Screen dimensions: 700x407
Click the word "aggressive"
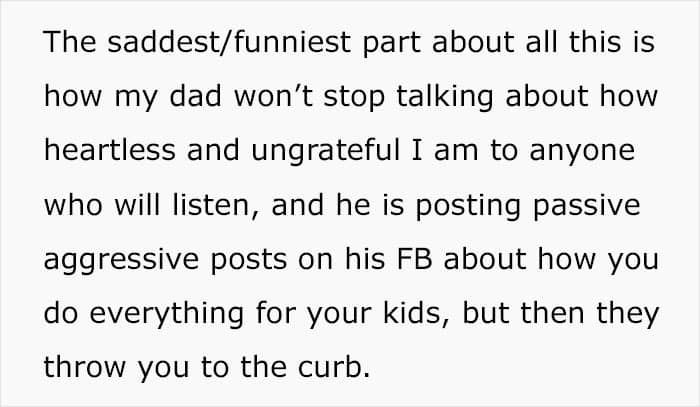121,260
